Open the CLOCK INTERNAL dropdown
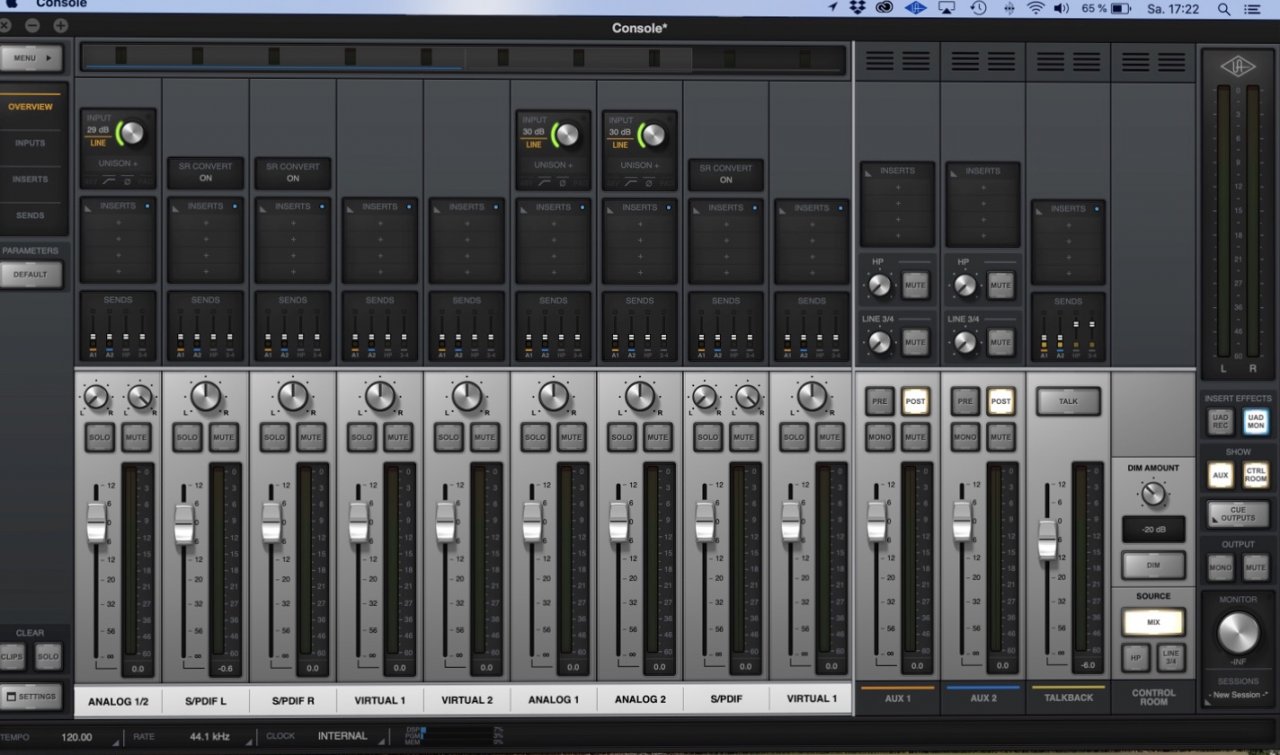Screen dimensions: 1280x755 (x=342, y=736)
